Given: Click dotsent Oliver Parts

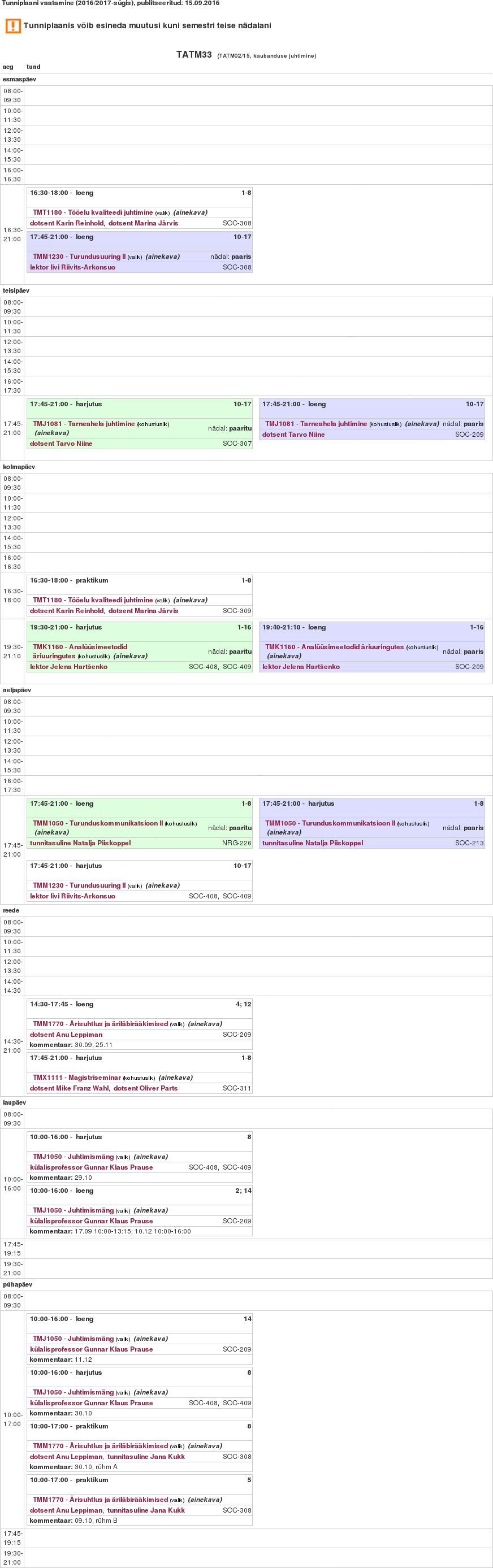Looking at the screenshot, I should click(146, 1088).
